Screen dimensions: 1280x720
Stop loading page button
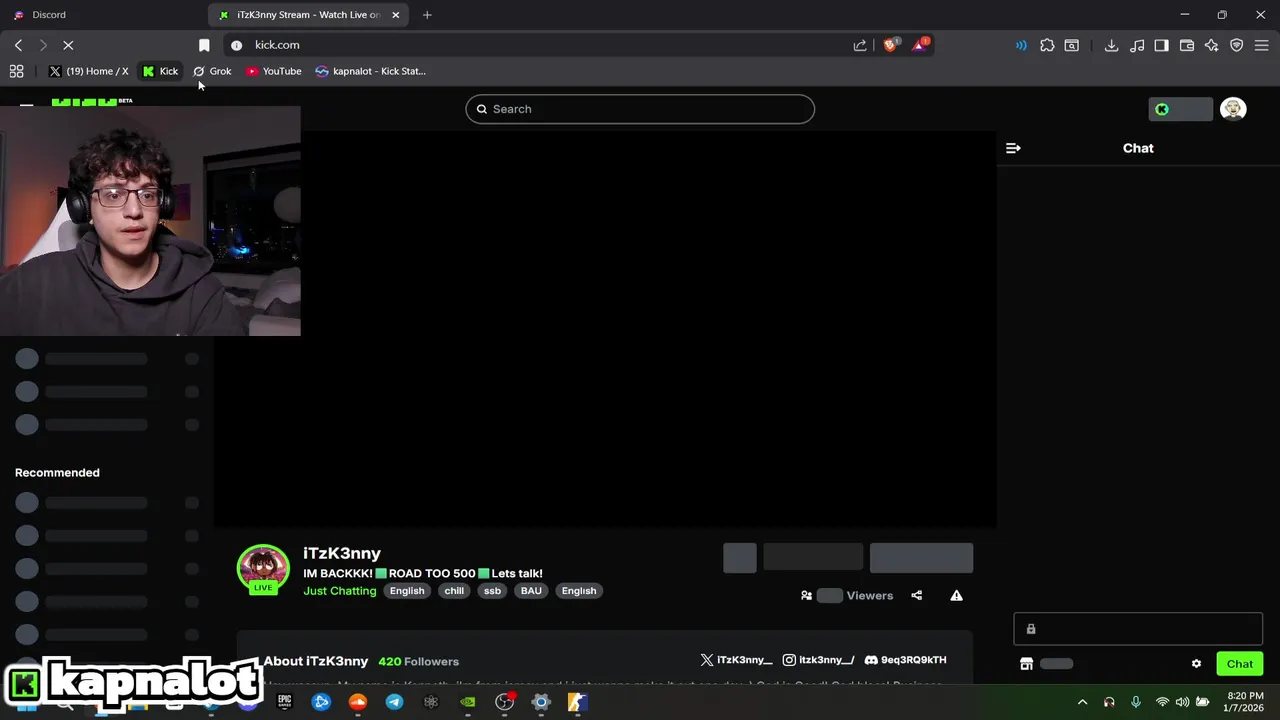[x=68, y=45]
